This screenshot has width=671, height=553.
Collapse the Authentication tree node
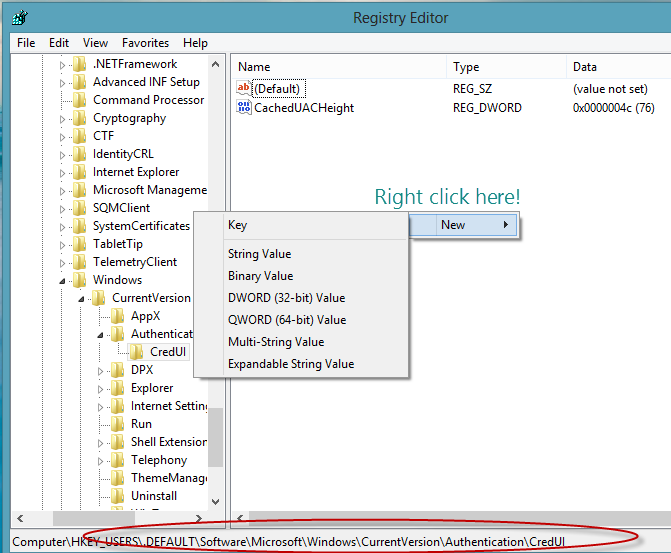[100, 335]
